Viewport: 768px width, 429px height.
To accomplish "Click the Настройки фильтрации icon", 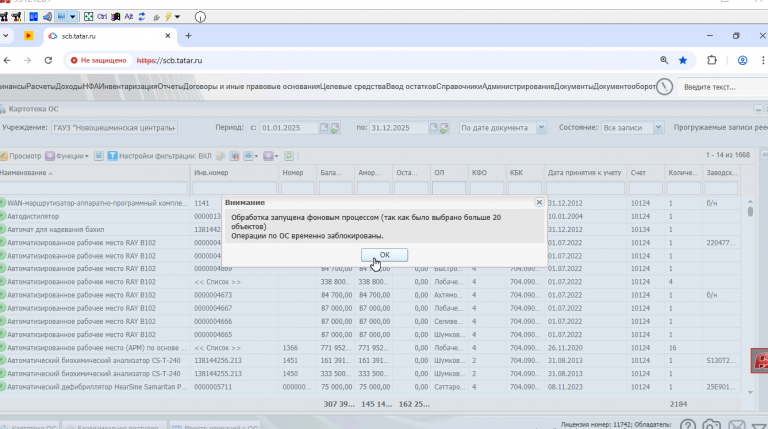I will 112,156.
